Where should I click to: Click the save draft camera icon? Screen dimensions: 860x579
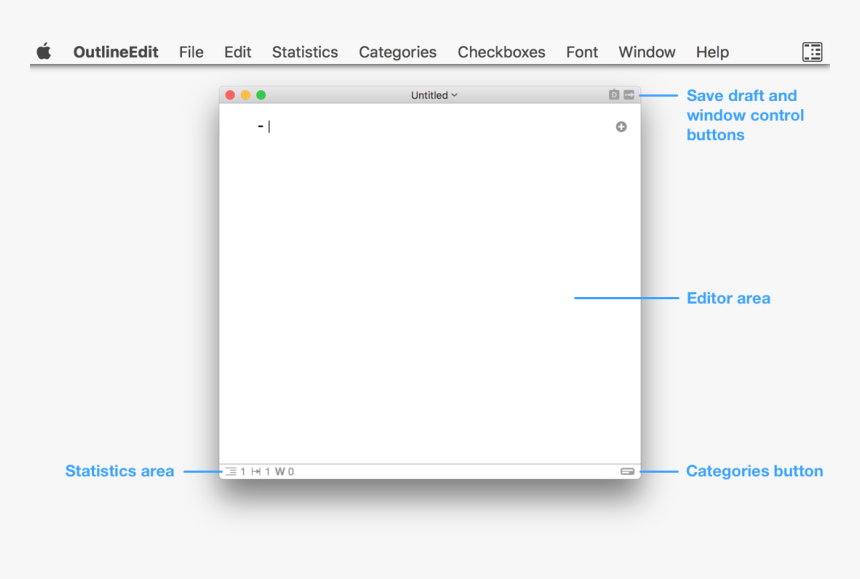coord(614,95)
